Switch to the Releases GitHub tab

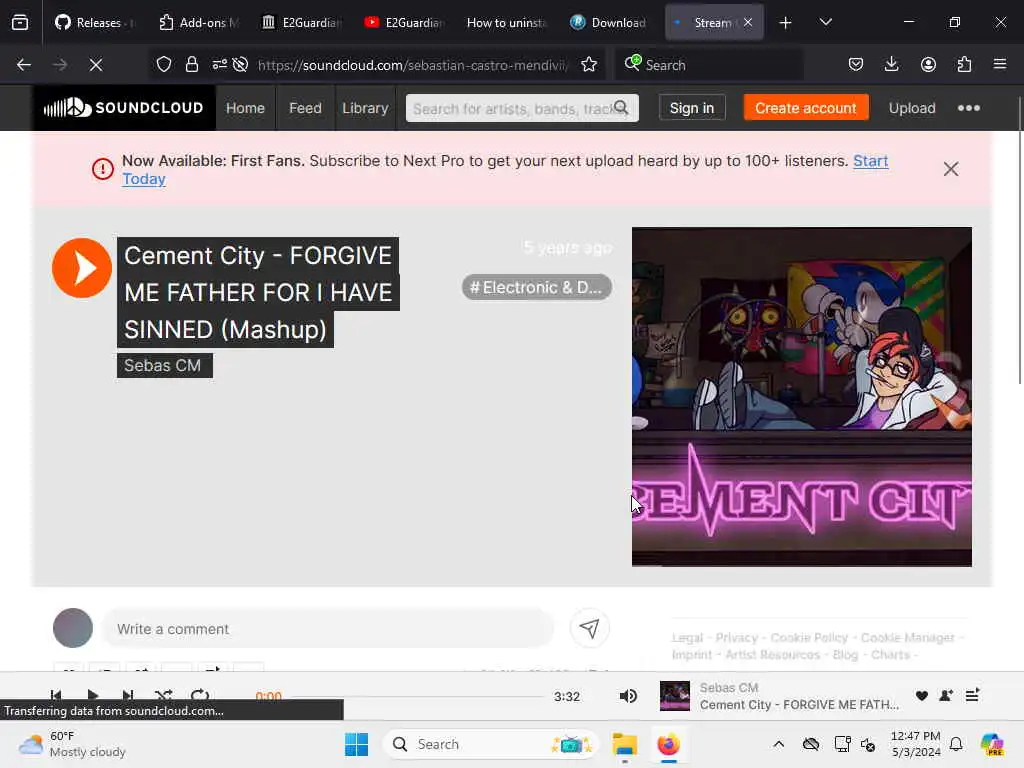(x=95, y=22)
